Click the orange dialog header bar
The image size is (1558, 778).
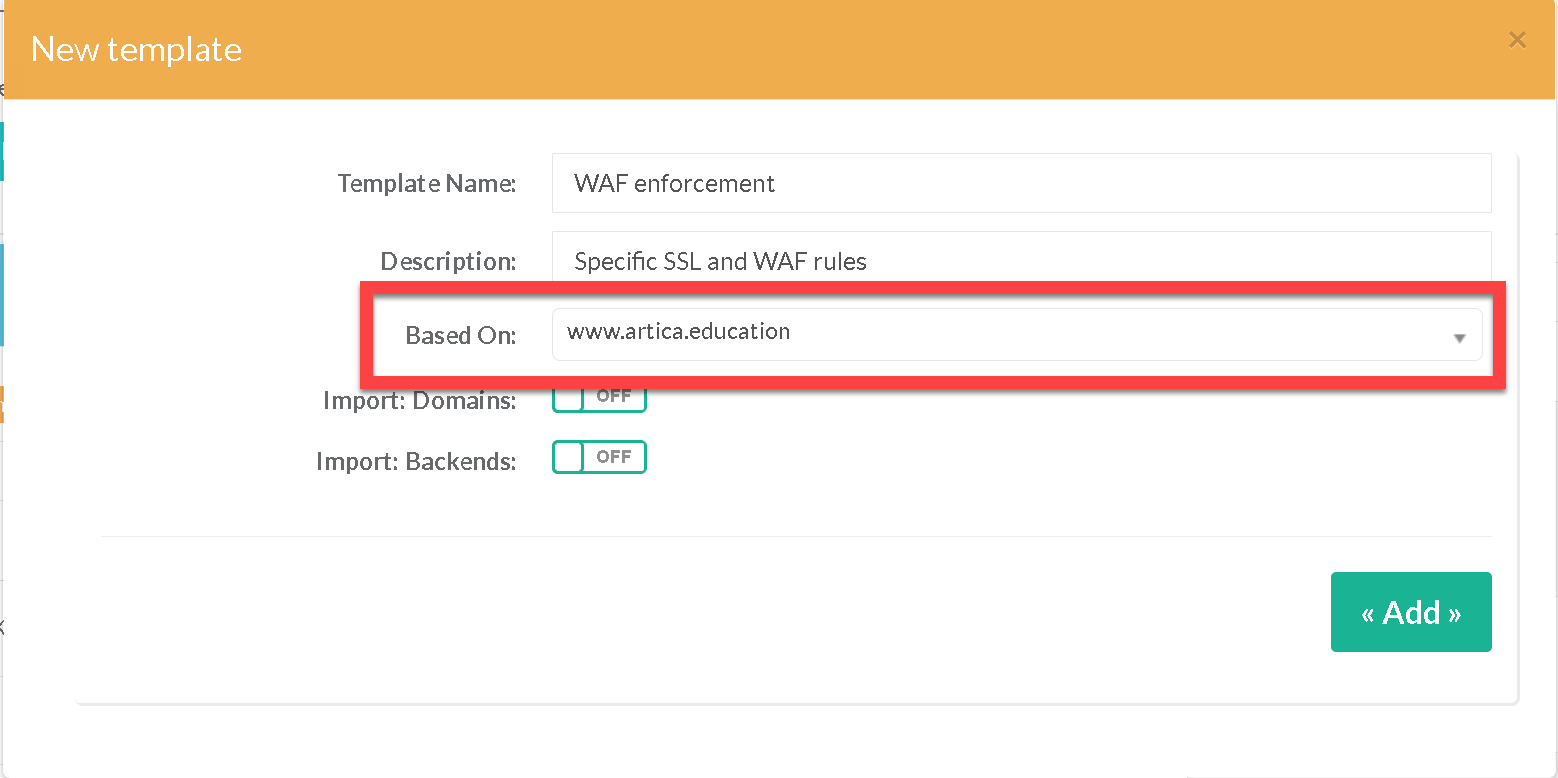800,50
